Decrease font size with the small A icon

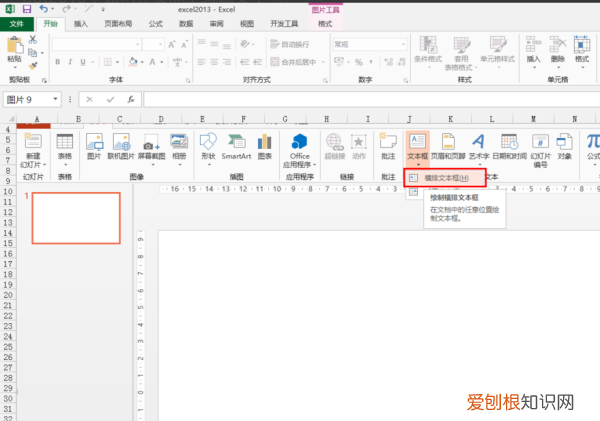pyautogui.click(x=184, y=44)
